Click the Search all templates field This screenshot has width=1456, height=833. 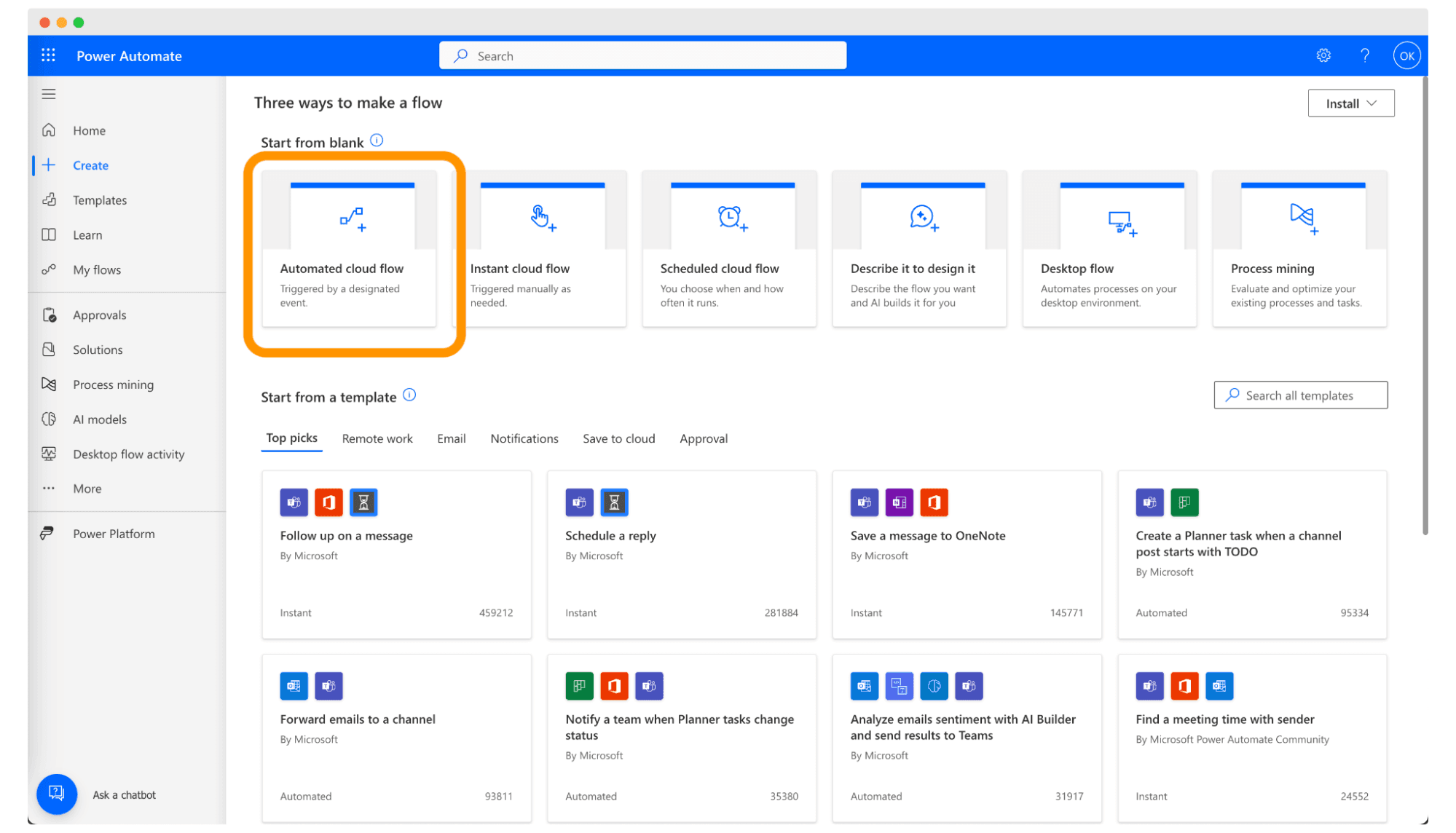tap(1300, 395)
